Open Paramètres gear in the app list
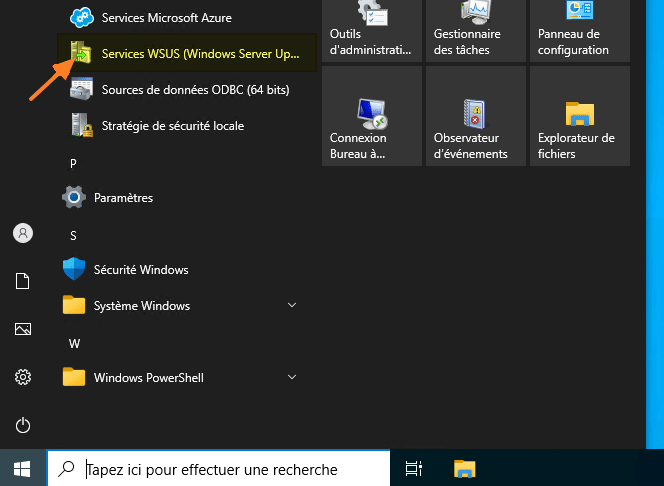Viewport: 664px width, 486px height. click(x=122, y=198)
